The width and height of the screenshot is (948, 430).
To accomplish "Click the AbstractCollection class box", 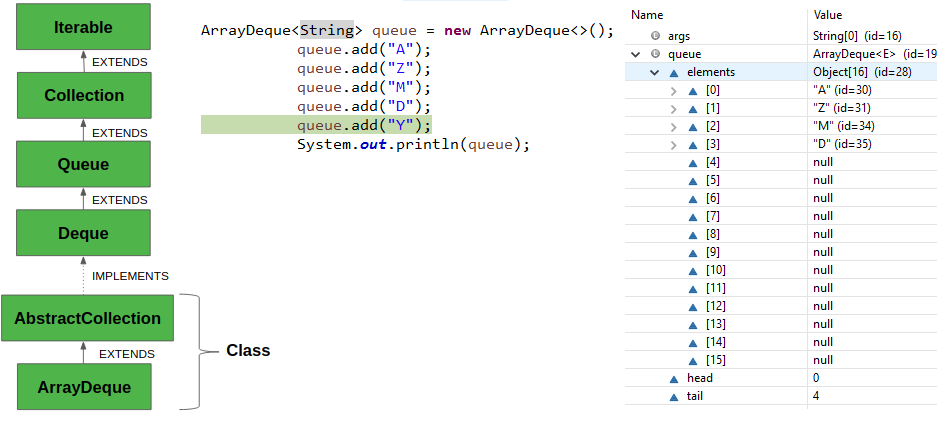I will coord(88,318).
